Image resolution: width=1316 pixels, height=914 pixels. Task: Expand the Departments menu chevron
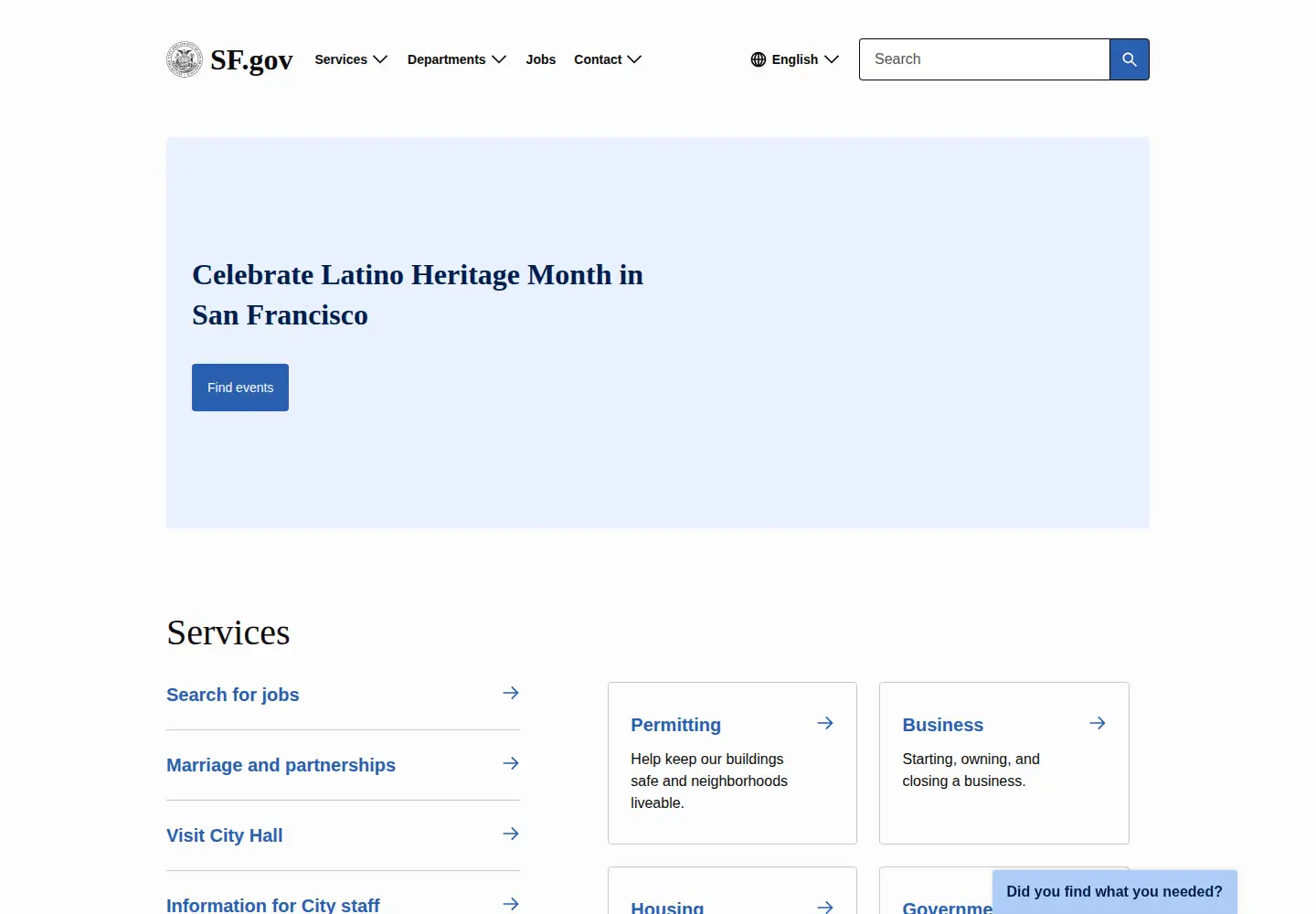click(x=499, y=59)
